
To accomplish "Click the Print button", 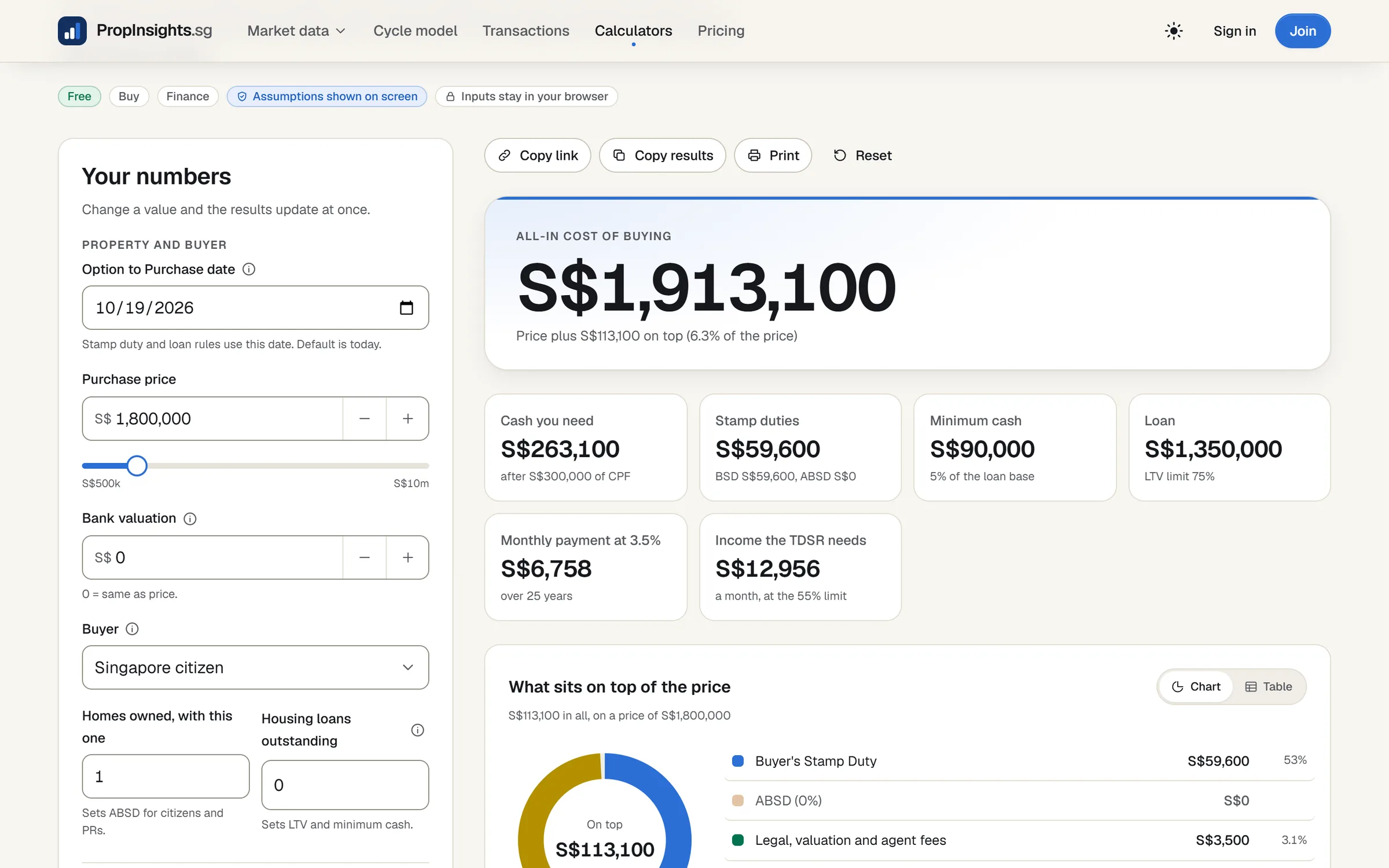I will (x=773, y=155).
